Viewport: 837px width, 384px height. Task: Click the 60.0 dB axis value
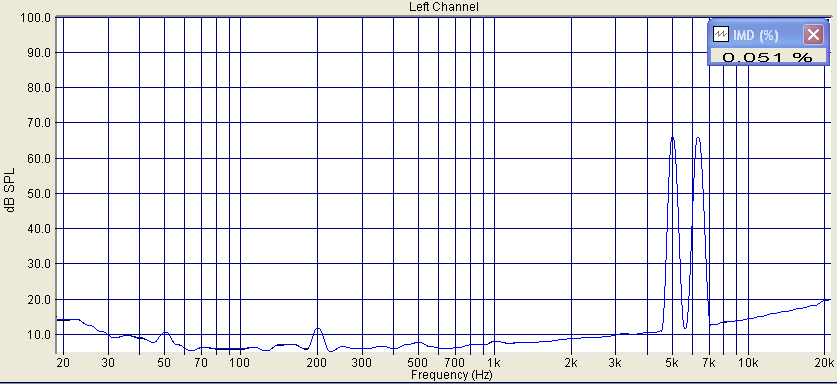[x=38, y=159]
